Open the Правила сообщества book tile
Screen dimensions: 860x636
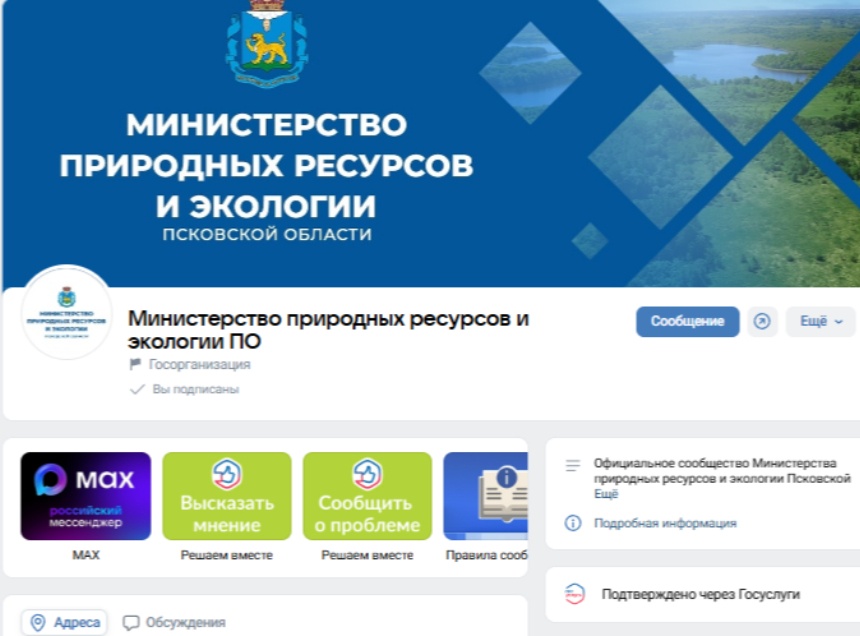tap(486, 496)
